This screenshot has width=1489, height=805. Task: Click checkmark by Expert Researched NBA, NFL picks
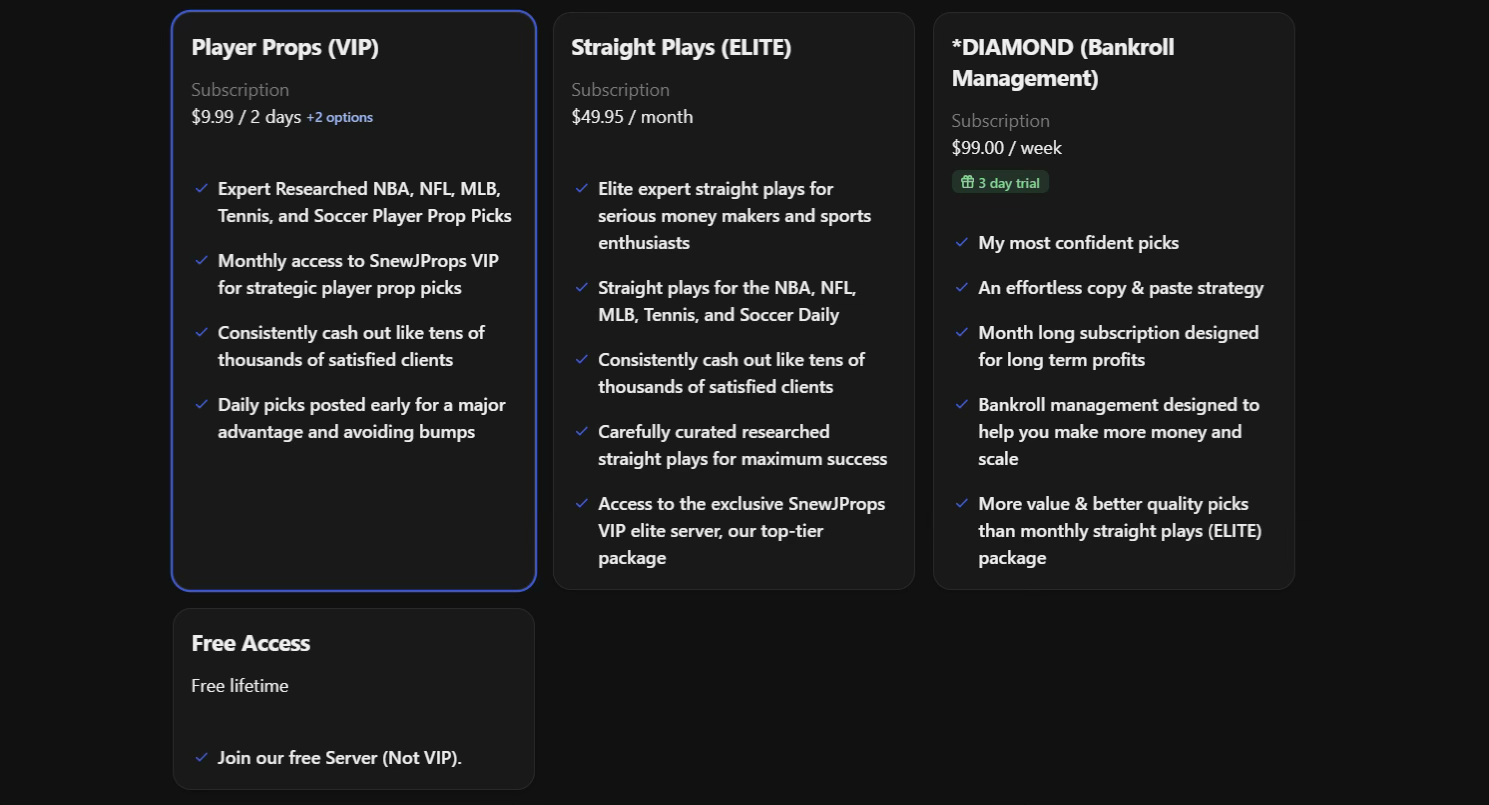[202, 188]
